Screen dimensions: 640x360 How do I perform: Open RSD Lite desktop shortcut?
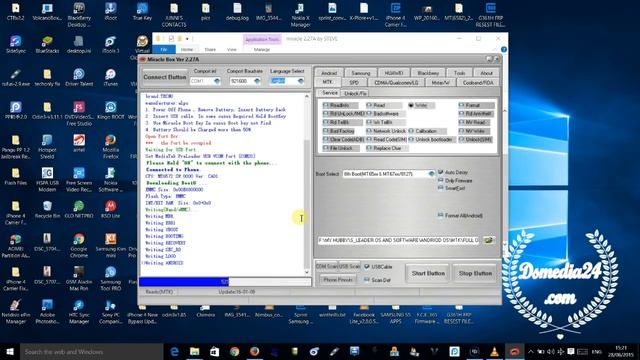point(111,209)
